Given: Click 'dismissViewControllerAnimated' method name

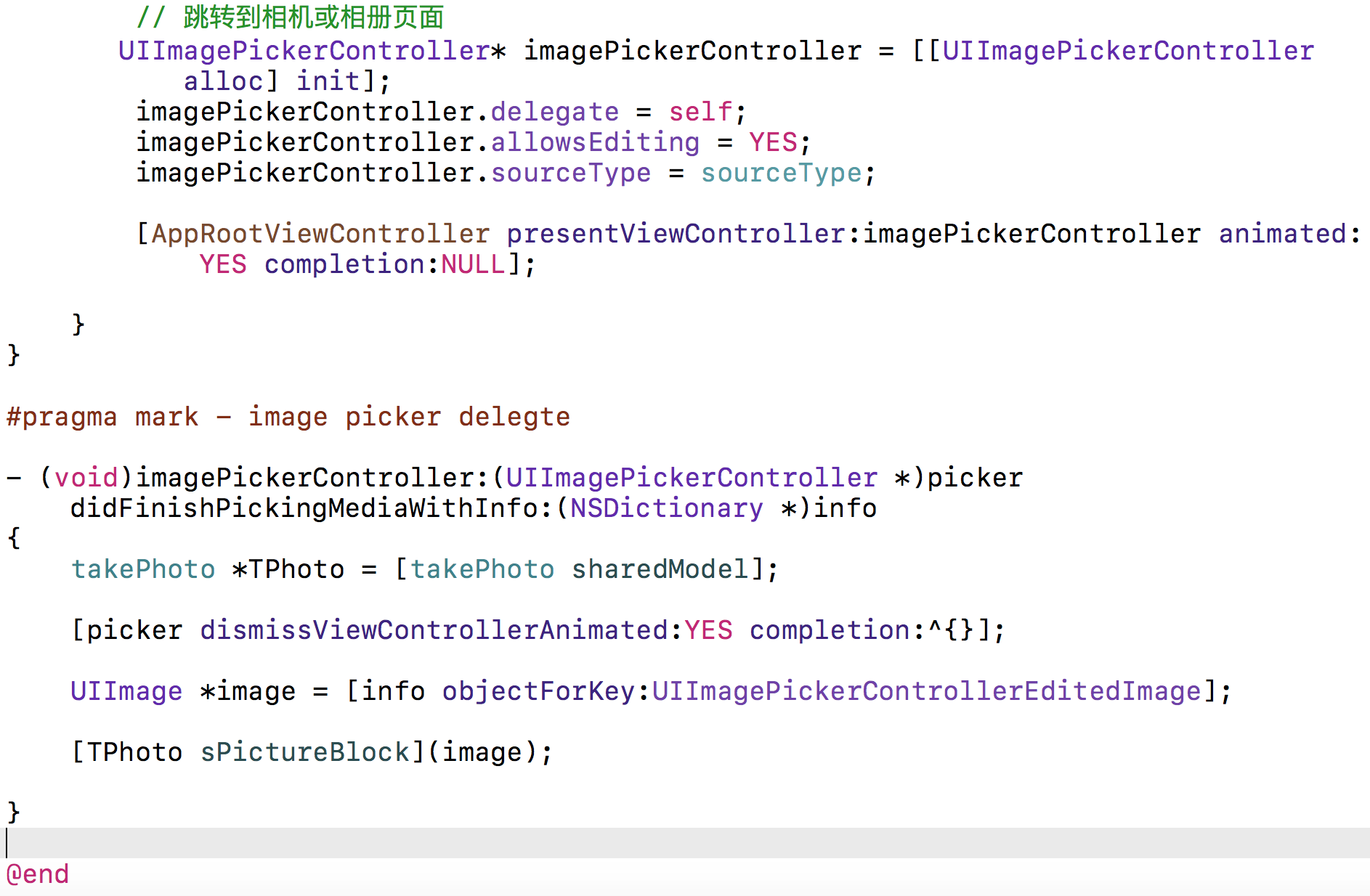Looking at the screenshot, I should (x=434, y=630).
